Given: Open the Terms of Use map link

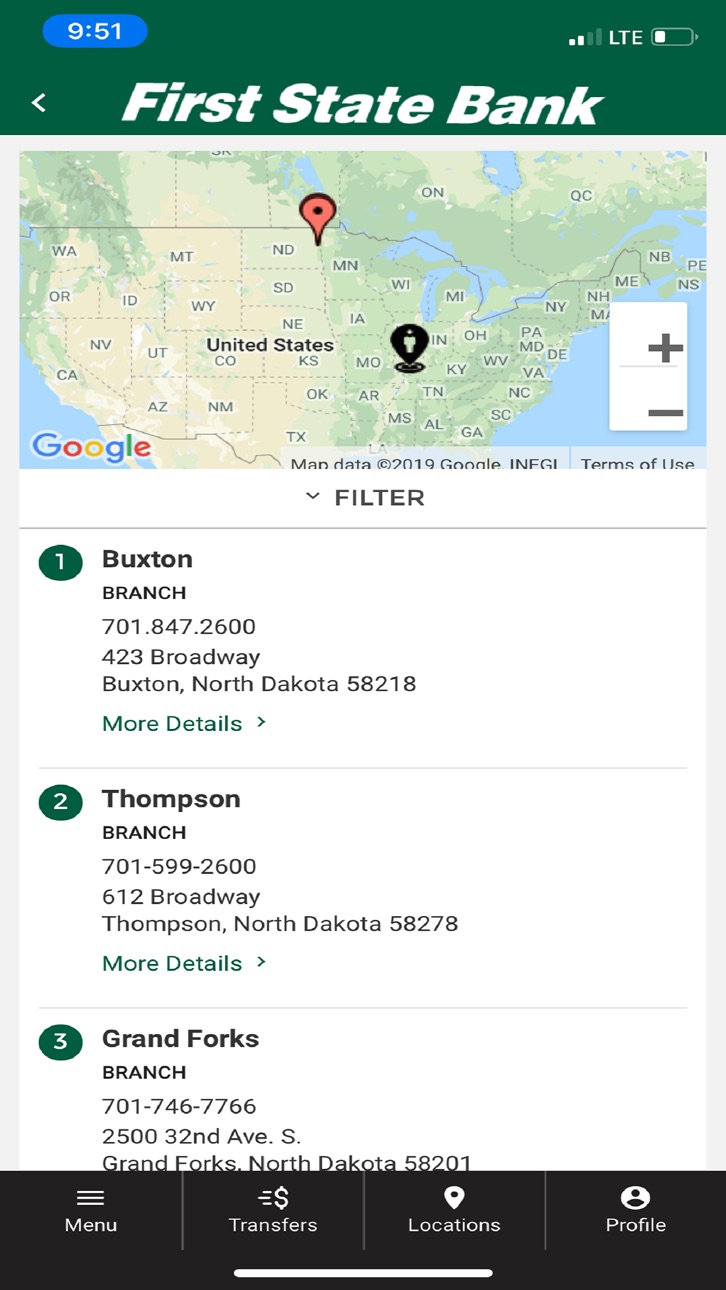Looking at the screenshot, I should pyautogui.click(x=637, y=463).
